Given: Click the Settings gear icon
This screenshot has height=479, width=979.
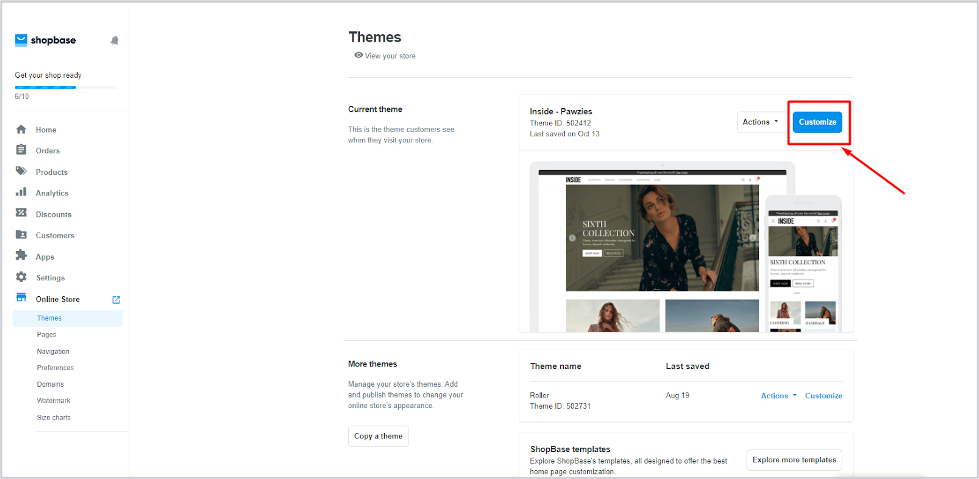Looking at the screenshot, I should (21, 277).
